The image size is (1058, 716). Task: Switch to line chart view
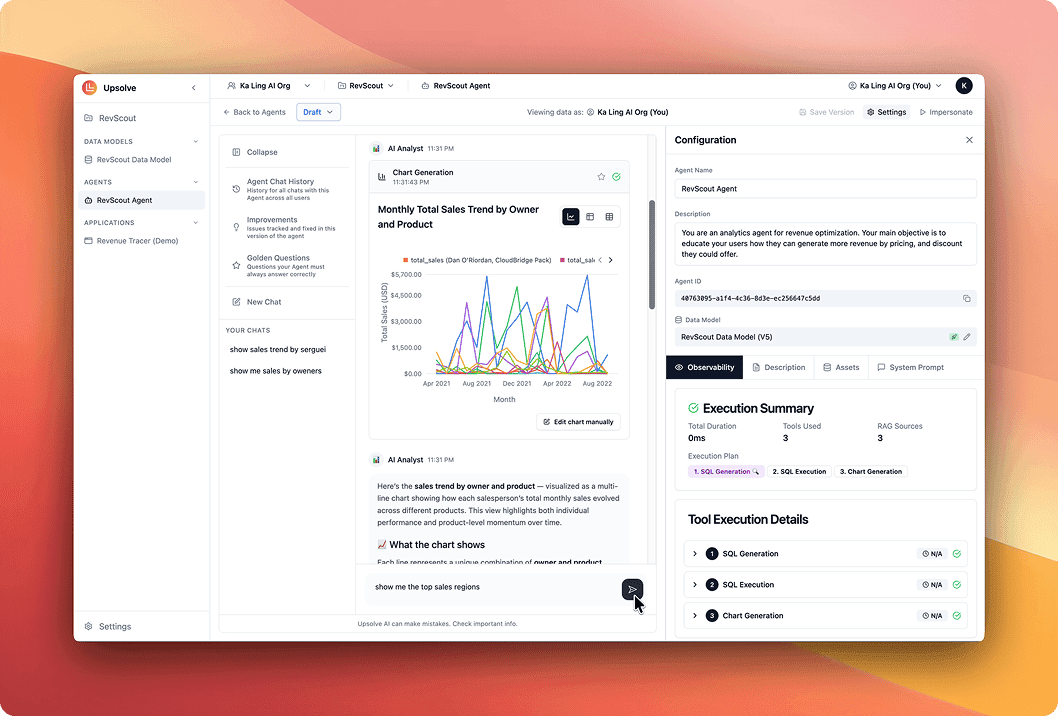pyautogui.click(x=571, y=217)
